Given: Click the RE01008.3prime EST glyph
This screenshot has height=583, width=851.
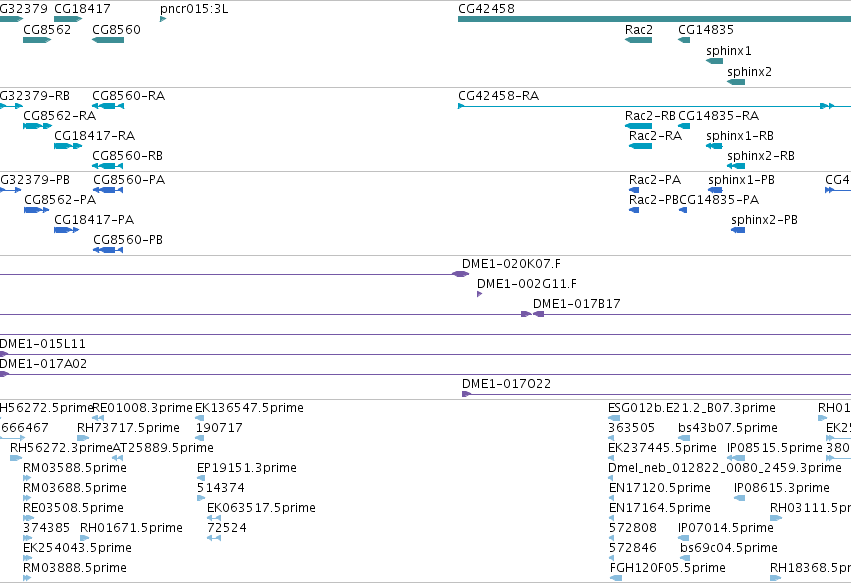Looking at the screenshot, I should [98, 418].
